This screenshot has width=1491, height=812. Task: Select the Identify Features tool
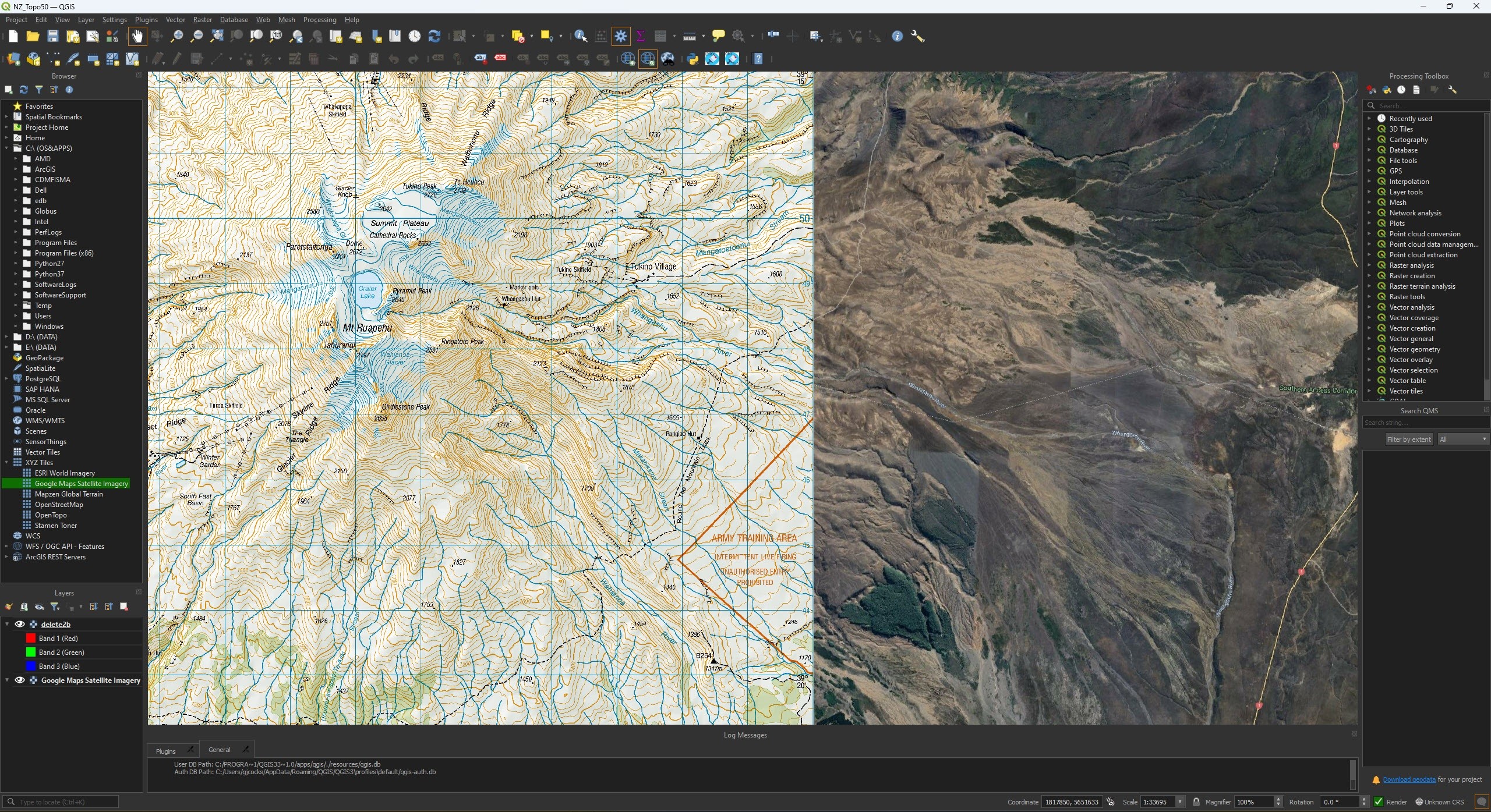(x=580, y=36)
